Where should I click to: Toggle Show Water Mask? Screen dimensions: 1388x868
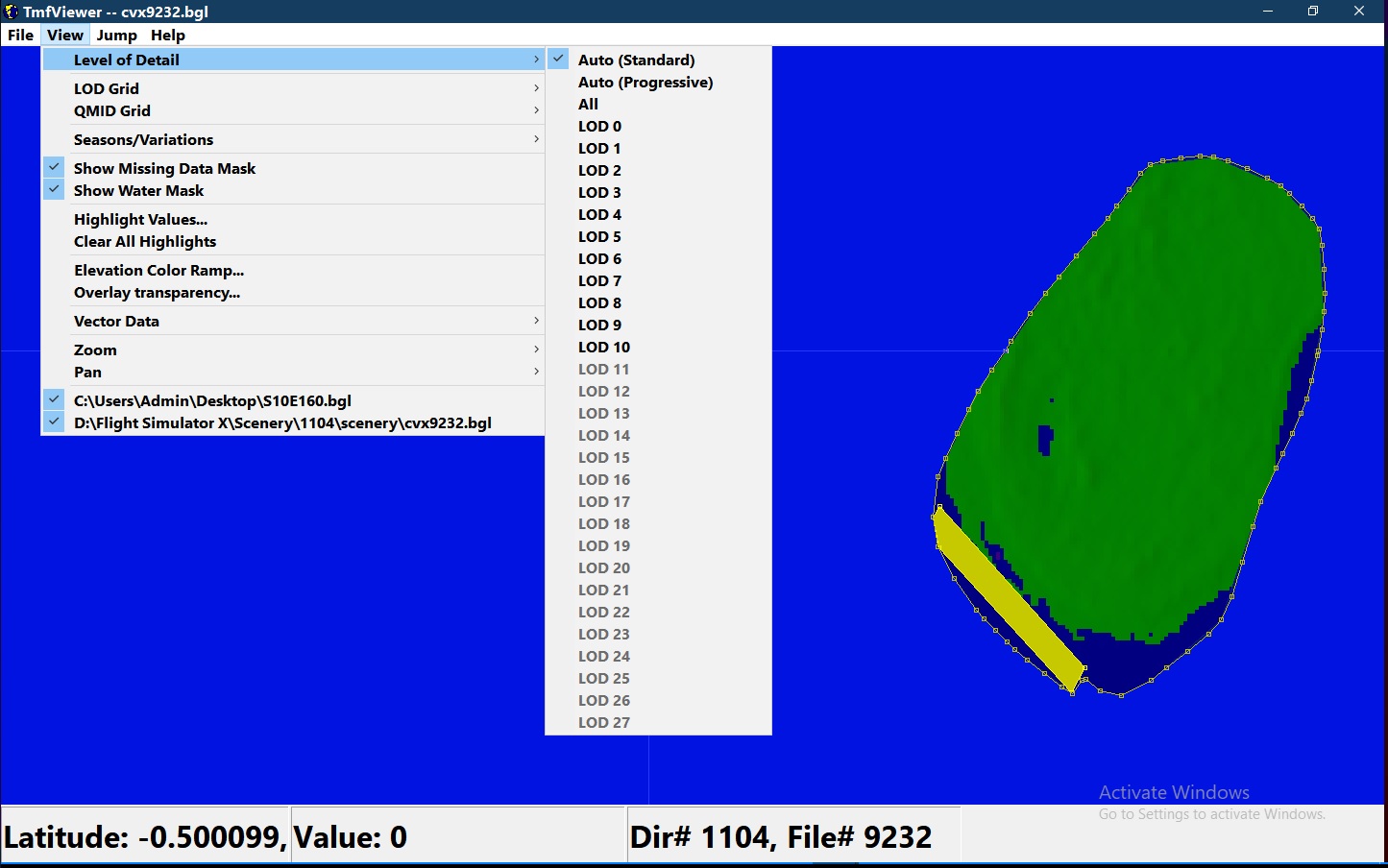tap(293, 190)
